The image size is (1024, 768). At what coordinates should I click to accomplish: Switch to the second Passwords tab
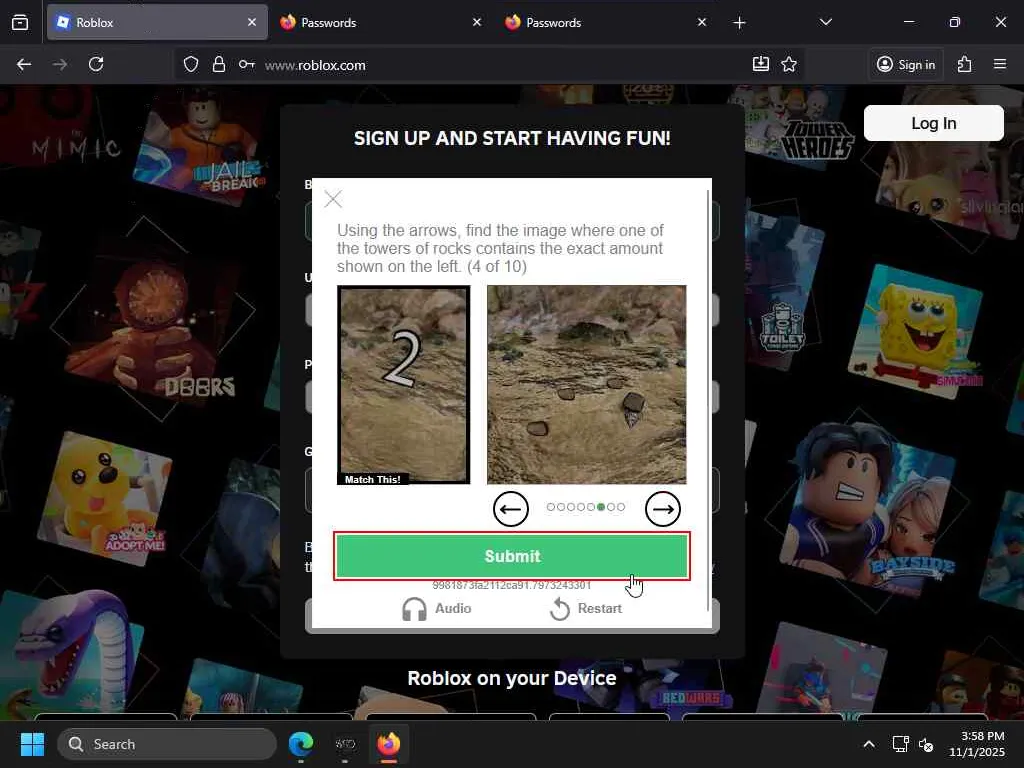pos(605,22)
